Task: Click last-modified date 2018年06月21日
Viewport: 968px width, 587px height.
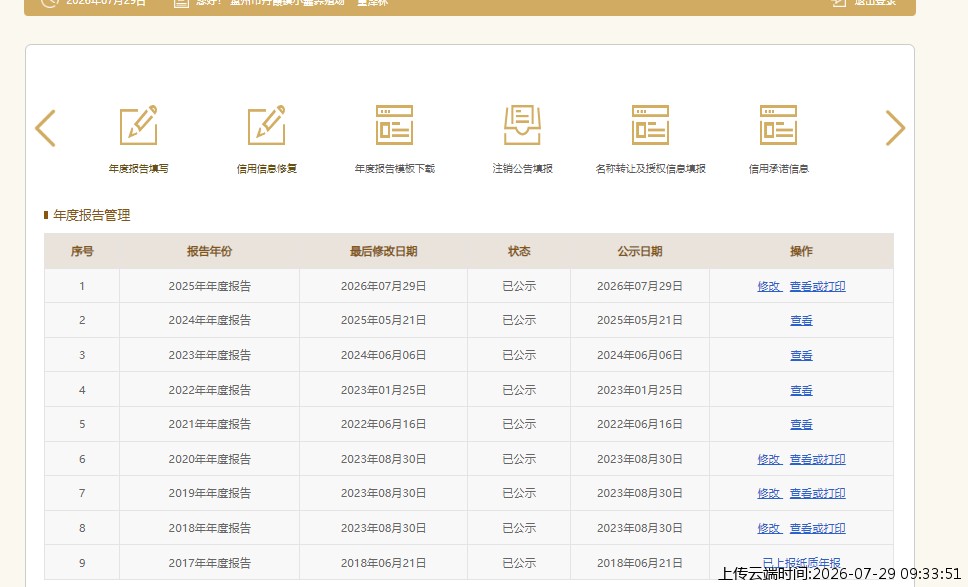Action: [x=383, y=564]
